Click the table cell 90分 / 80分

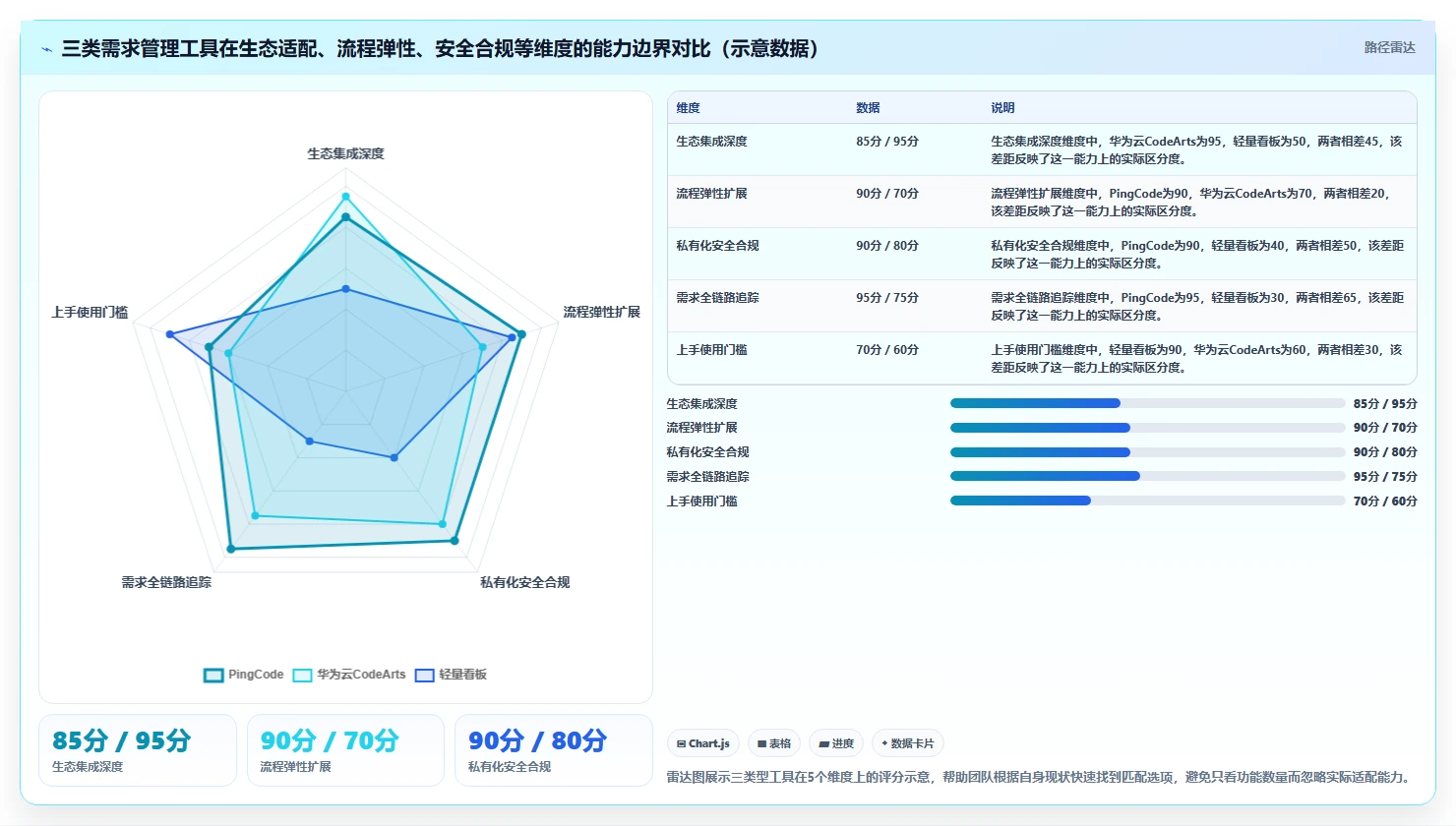pos(887,246)
